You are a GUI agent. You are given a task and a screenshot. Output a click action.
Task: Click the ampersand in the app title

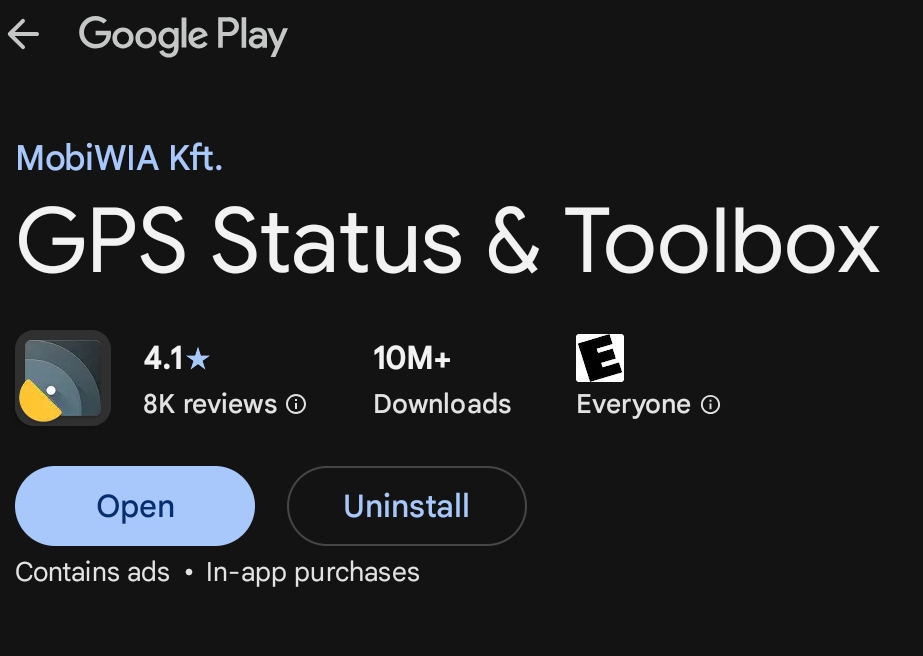pyautogui.click(x=513, y=241)
